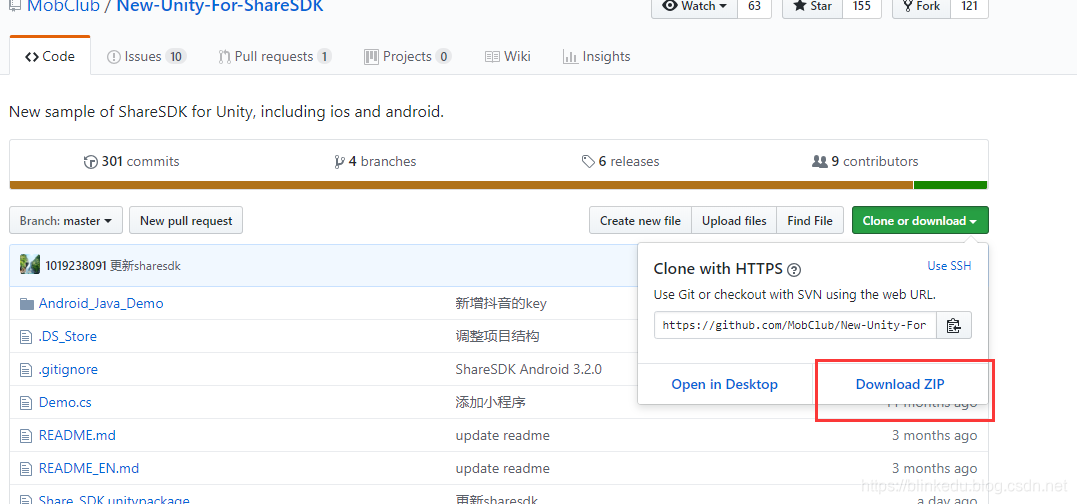Click the commit author avatar
The image size is (1077, 504).
30,265
